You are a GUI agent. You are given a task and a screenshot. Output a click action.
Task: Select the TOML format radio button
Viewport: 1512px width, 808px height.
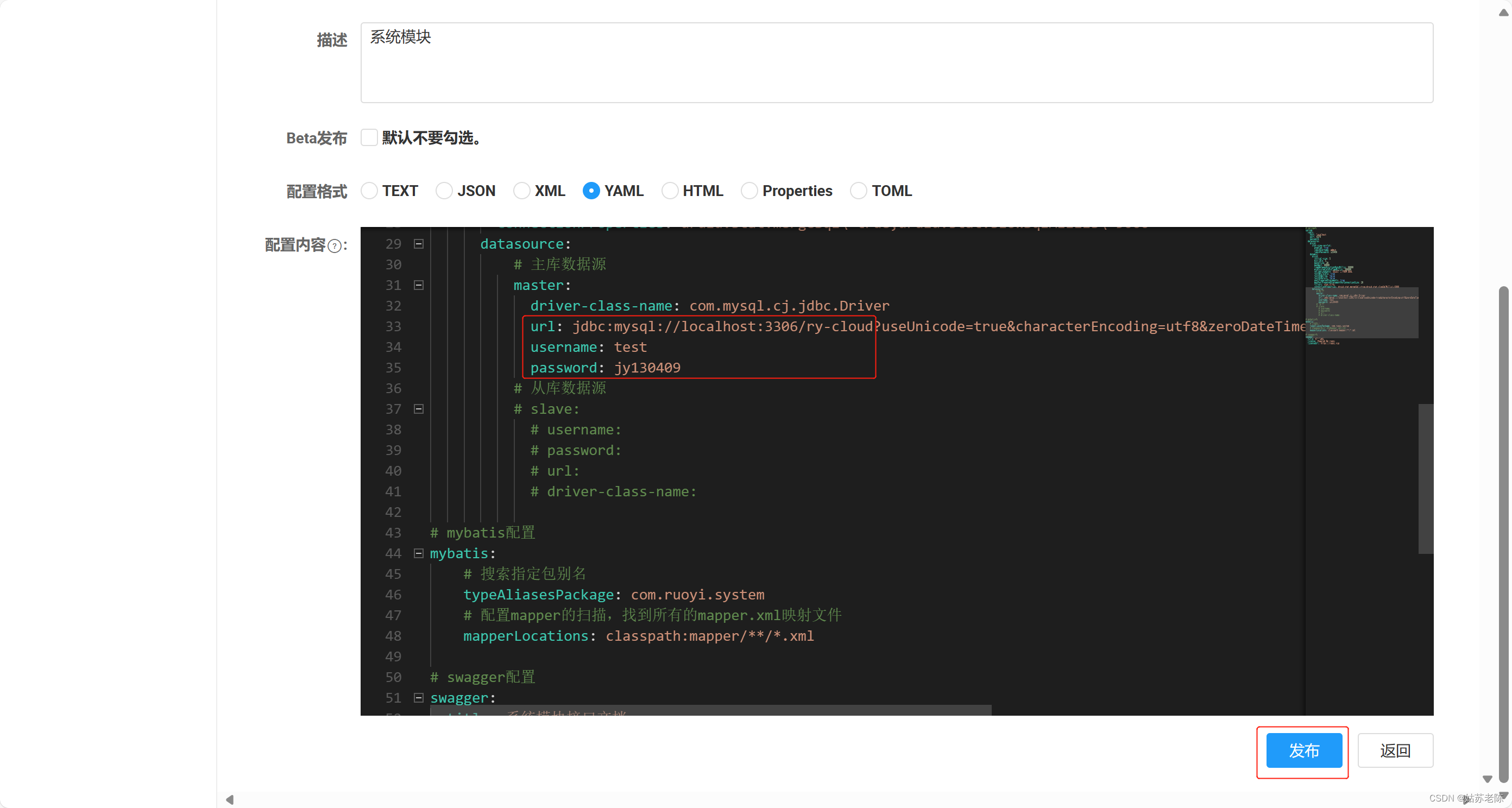point(858,191)
